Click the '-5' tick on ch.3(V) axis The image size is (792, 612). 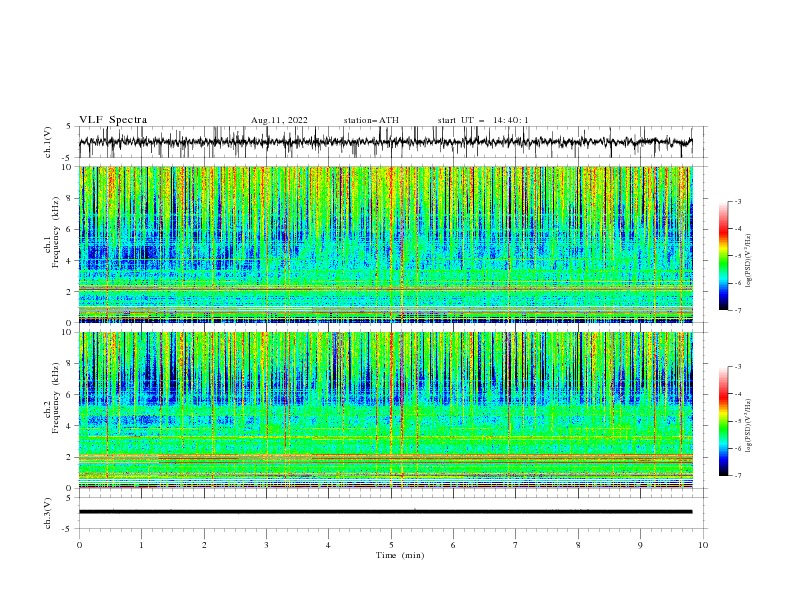coord(68,529)
